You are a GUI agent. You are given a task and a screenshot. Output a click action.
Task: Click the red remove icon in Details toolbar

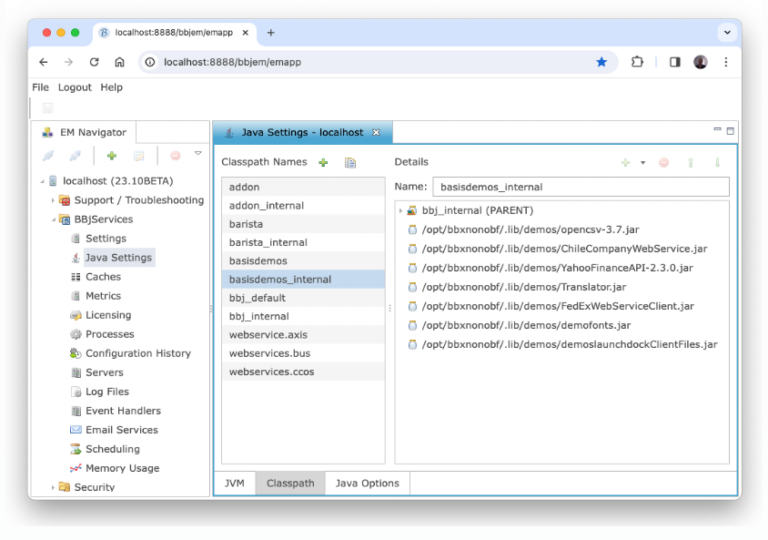point(664,162)
